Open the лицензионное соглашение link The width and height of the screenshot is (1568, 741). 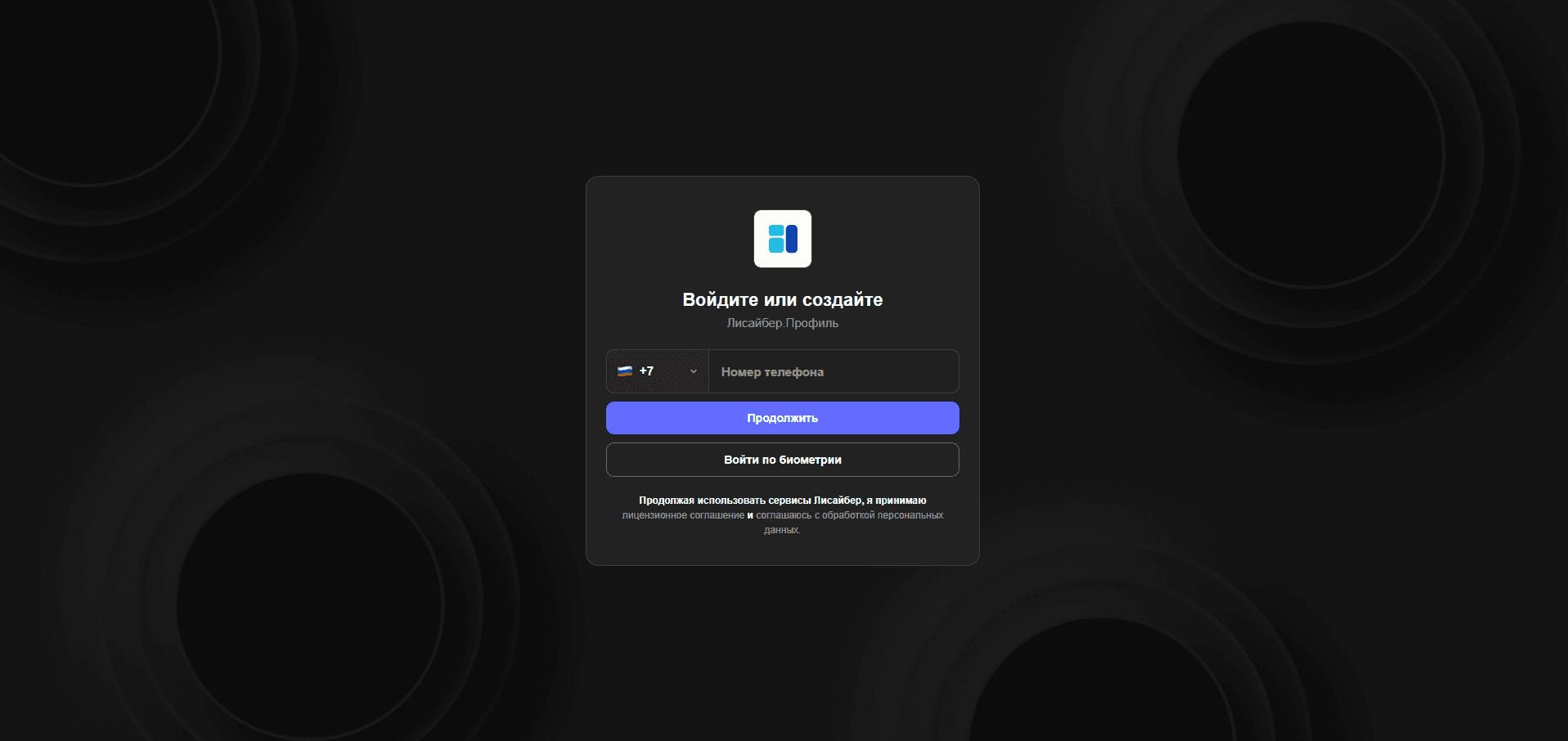[x=683, y=515]
